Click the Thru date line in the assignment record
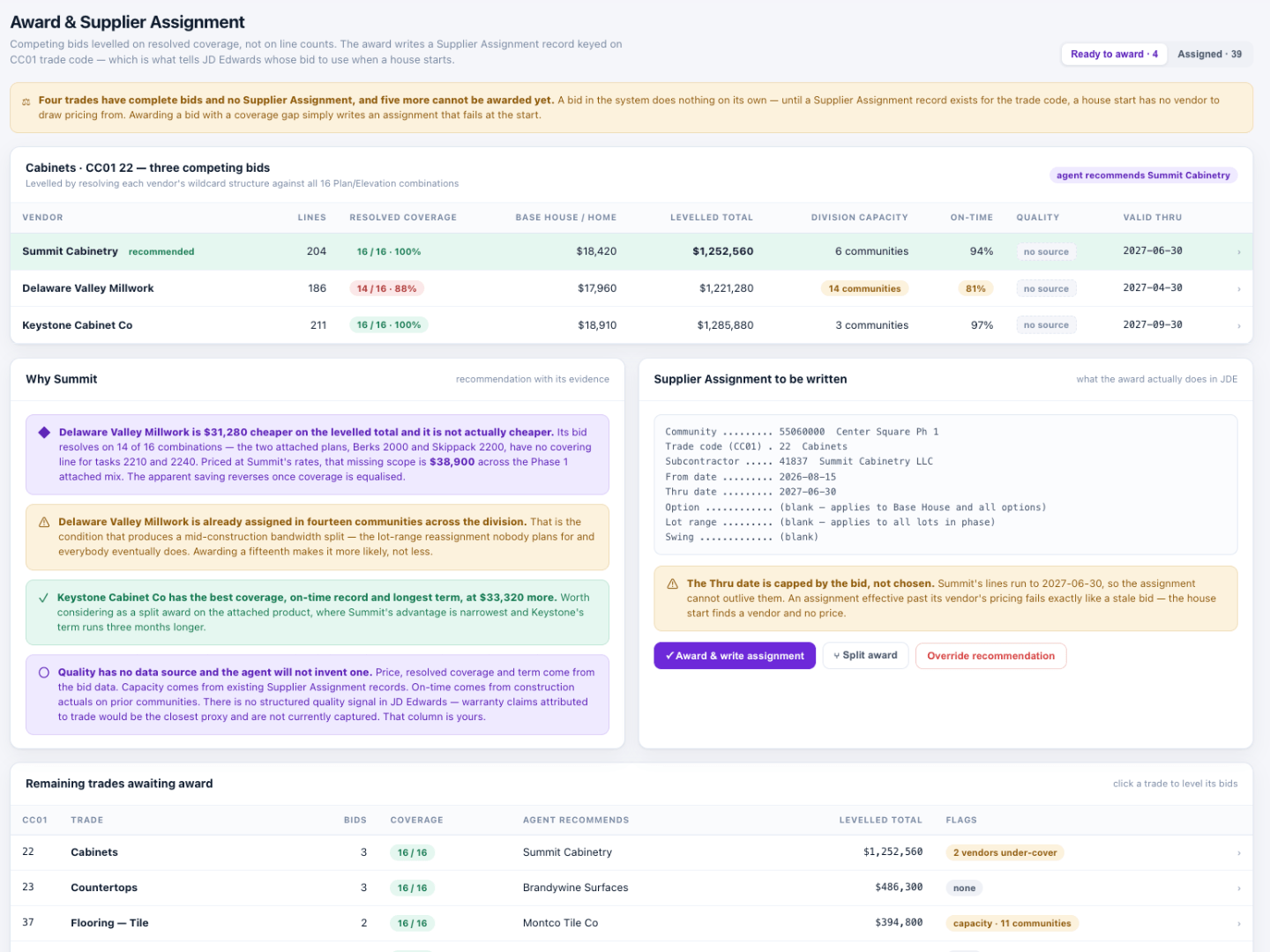The height and width of the screenshot is (952, 1270). pyautogui.click(x=751, y=492)
